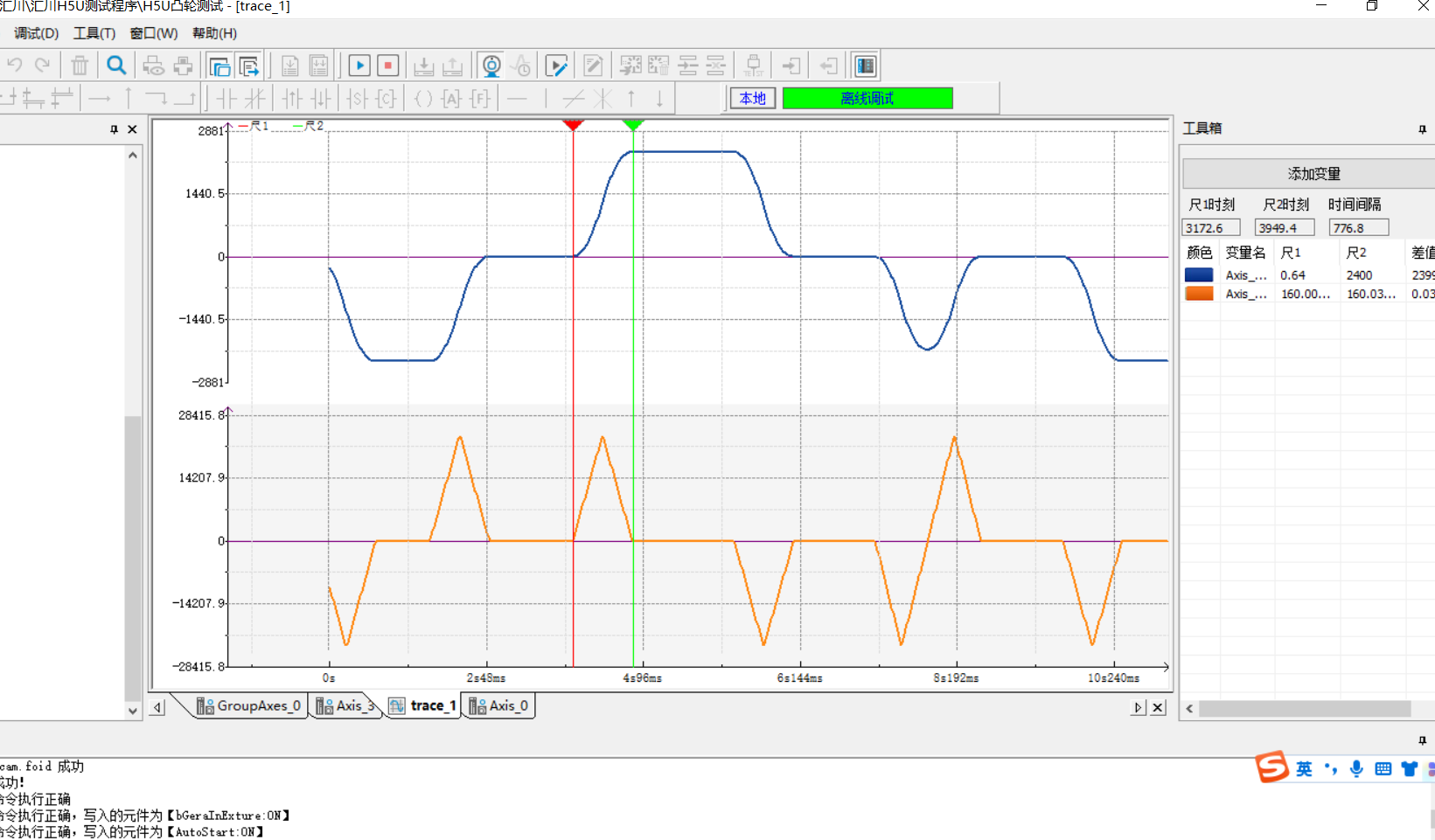This screenshot has width=1435, height=840.
Task: Click the print preview icon
Action: click(154, 66)
